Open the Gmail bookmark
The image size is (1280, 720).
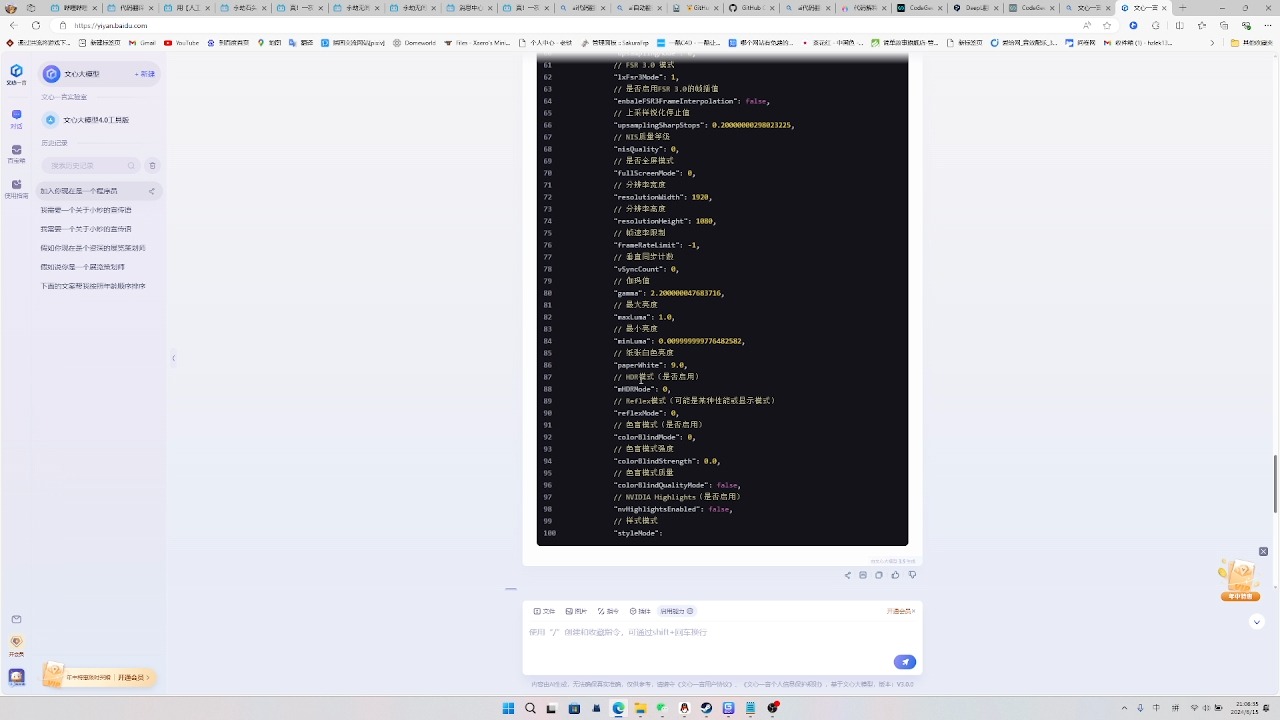[142, 43]
